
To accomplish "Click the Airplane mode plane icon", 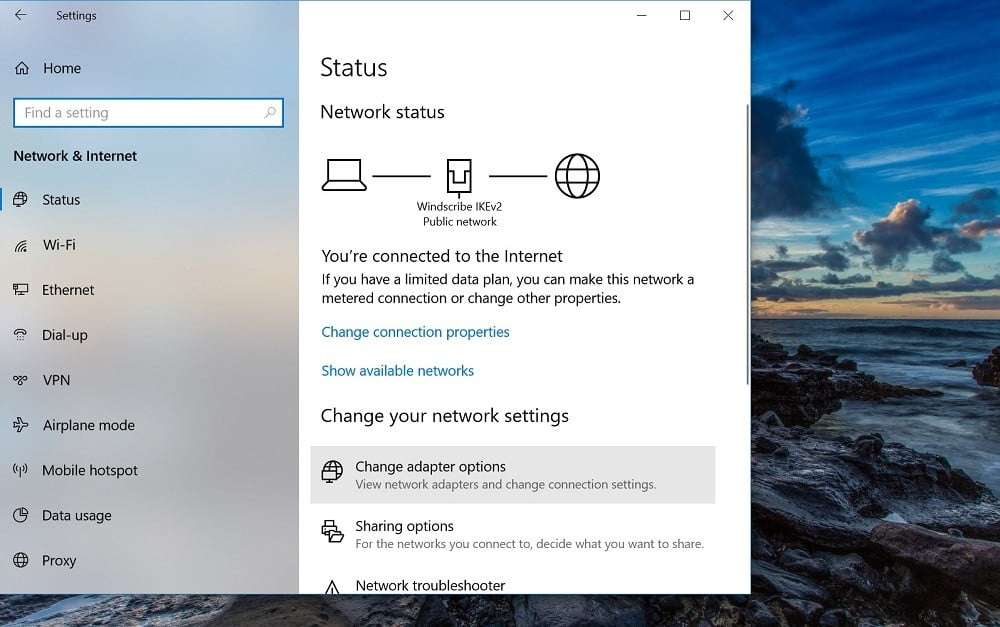I will coord(21,425).
